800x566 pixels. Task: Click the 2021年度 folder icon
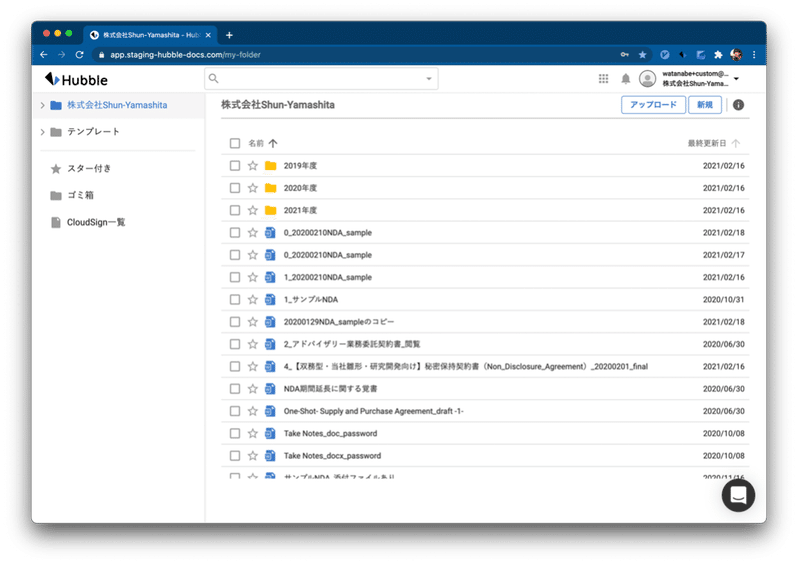270,210
